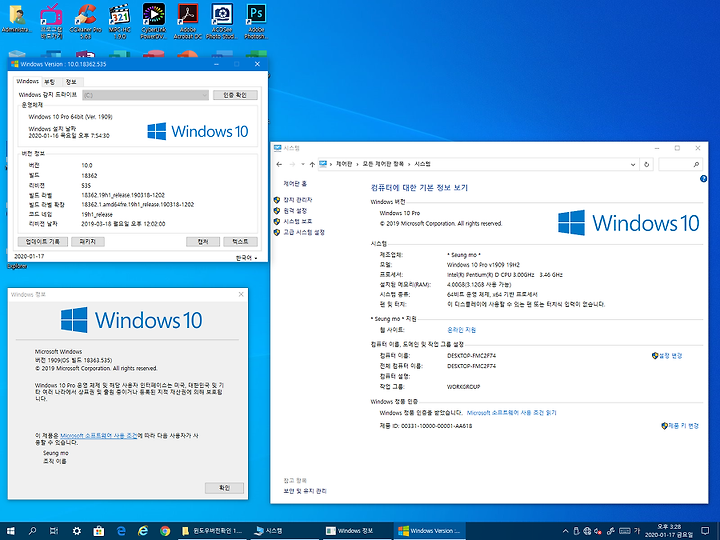720x540 pixels.
Task: Switch to 시스템 taskbar window button
Action: click(x=284, y=531)
